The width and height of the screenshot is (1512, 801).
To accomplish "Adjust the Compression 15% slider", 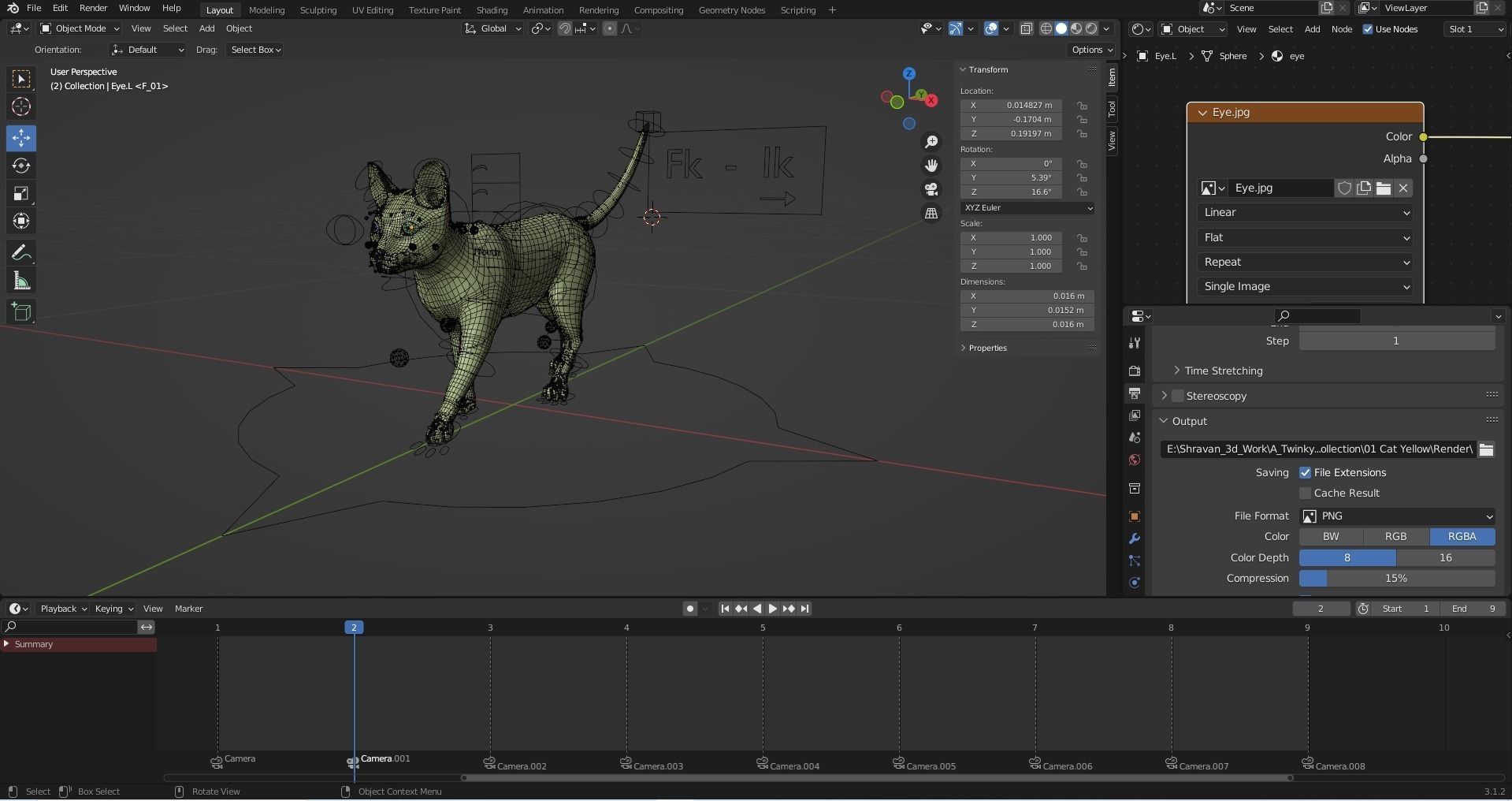I will 1397,579.
